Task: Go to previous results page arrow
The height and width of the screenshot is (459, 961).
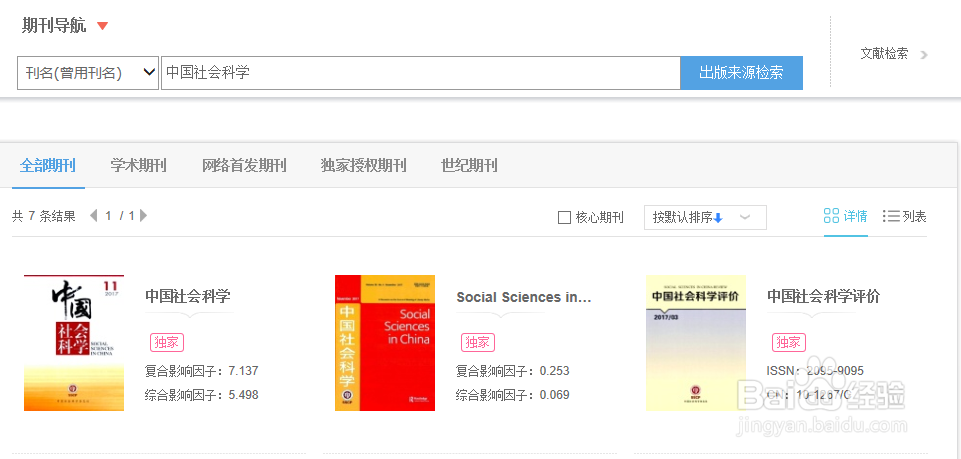Action: 94,216
